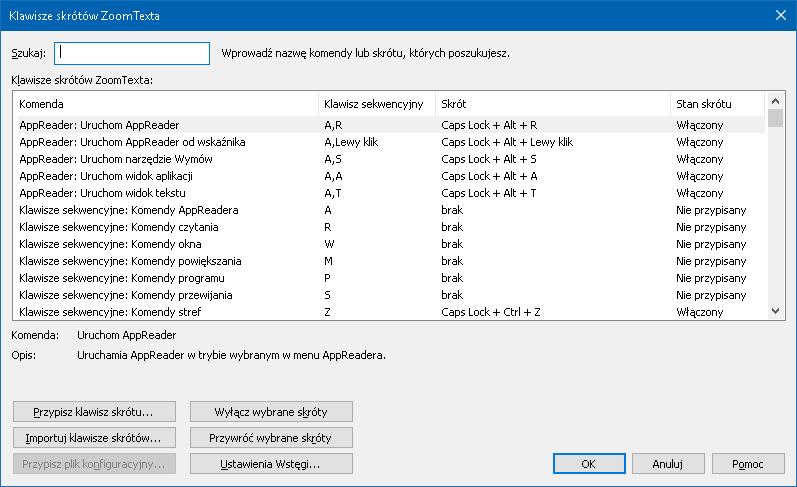Image resolution: width=797 pixels, height=487 pixels.
Task: Click Nie przypisany status in Komendy czytania row
Action: [x=711, y=227]
